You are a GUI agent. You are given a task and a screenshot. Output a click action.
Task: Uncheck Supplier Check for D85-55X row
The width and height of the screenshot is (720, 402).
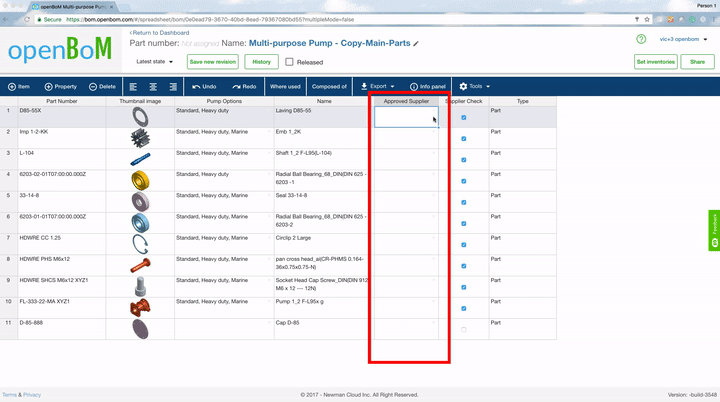463,118
